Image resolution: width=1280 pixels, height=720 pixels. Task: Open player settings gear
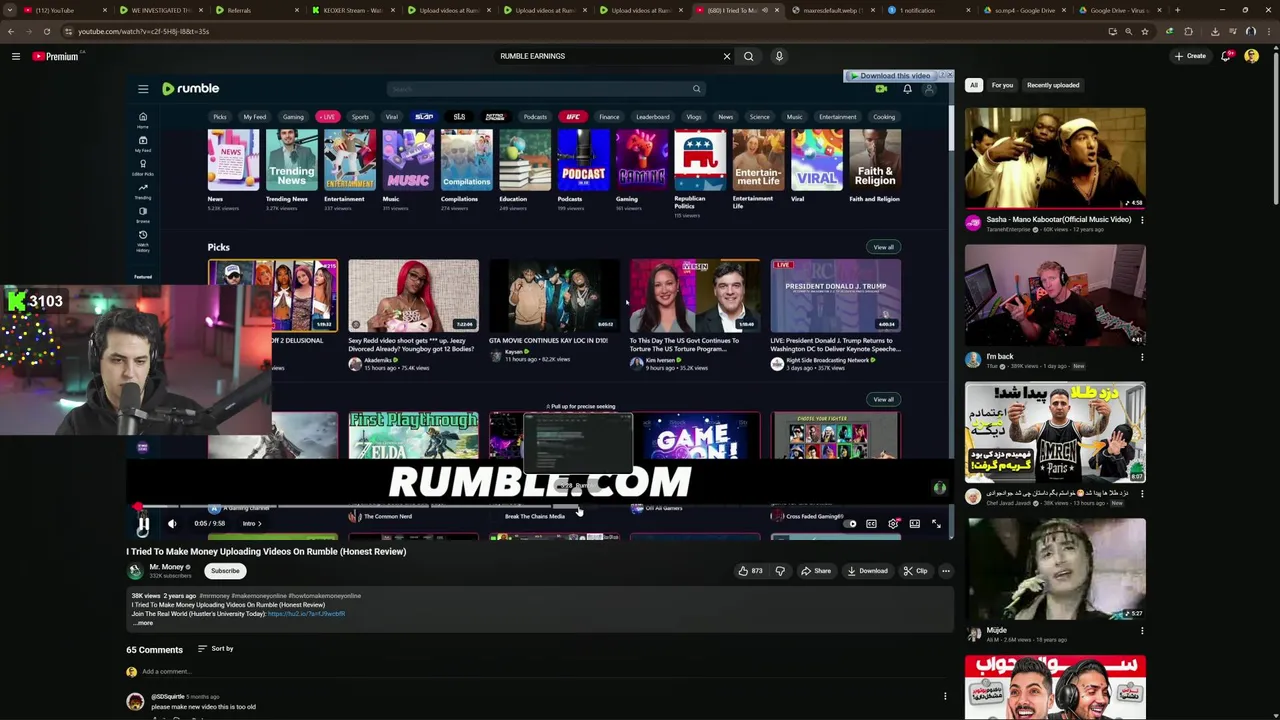click(893, 524)
